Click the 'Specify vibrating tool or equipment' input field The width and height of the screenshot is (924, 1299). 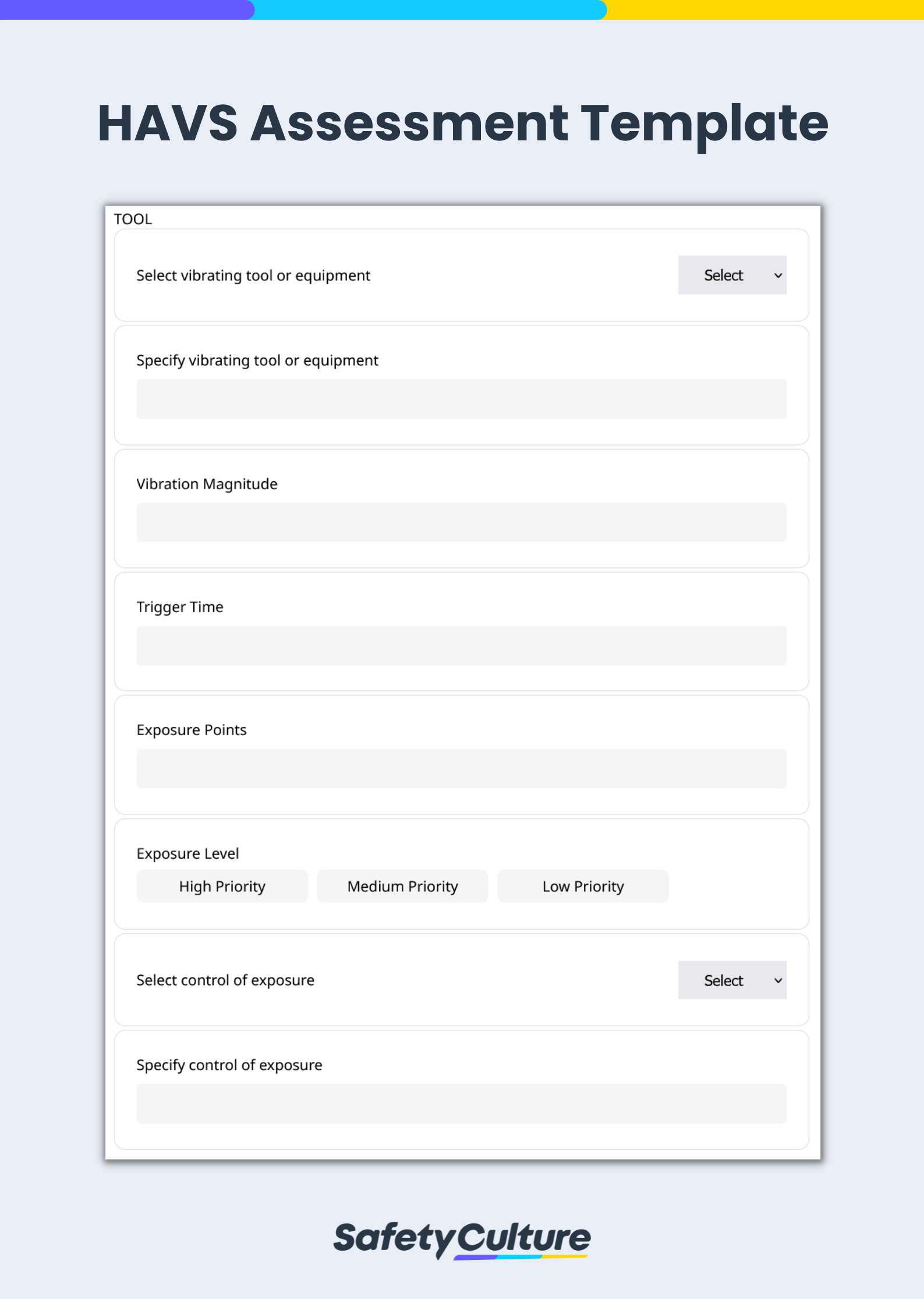click(x=461, y=399)
